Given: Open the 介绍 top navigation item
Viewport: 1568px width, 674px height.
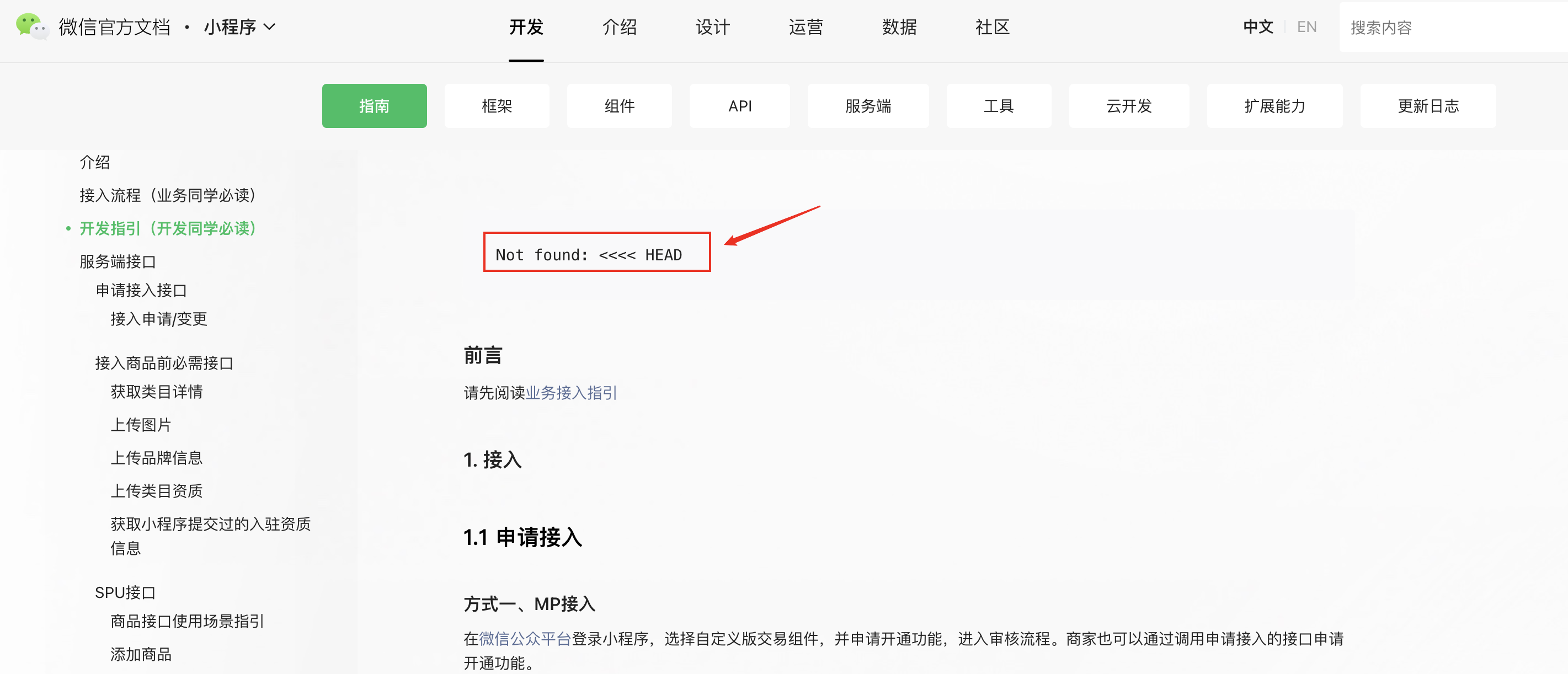Looking at the screenshot, I should [619, 27].
